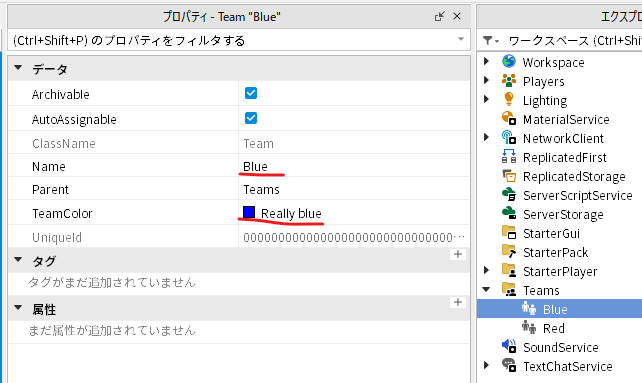
Task: Select Red team in Explorer
Action: pyautogui.click(x=554, y=328)
